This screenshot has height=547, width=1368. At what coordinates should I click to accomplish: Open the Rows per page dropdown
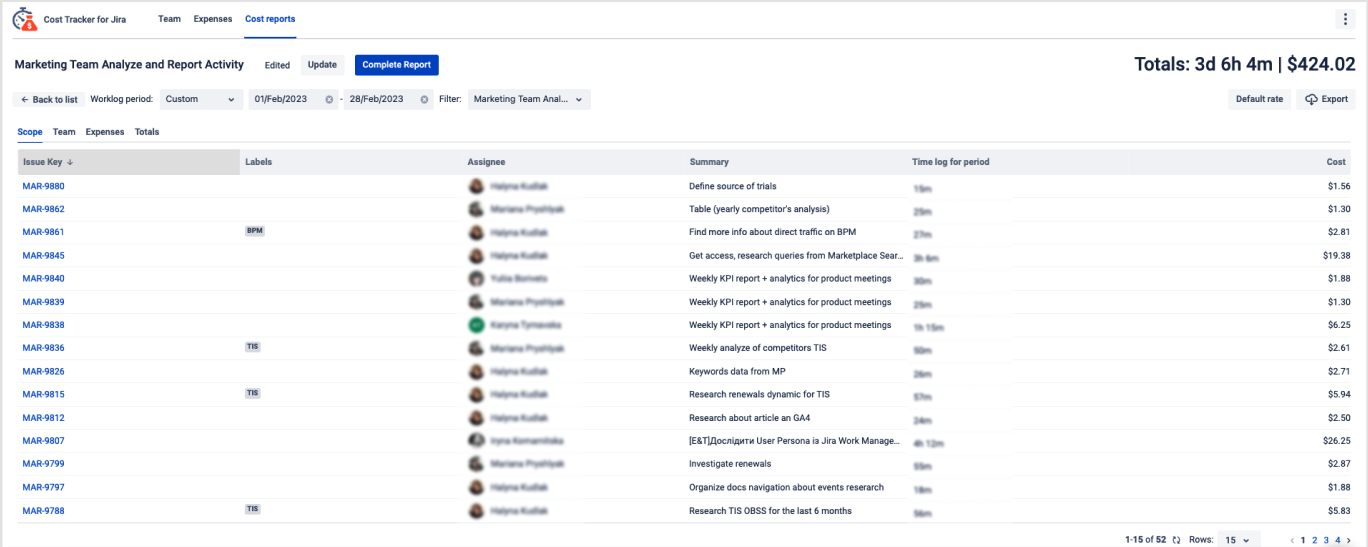tap(1239, 540)
